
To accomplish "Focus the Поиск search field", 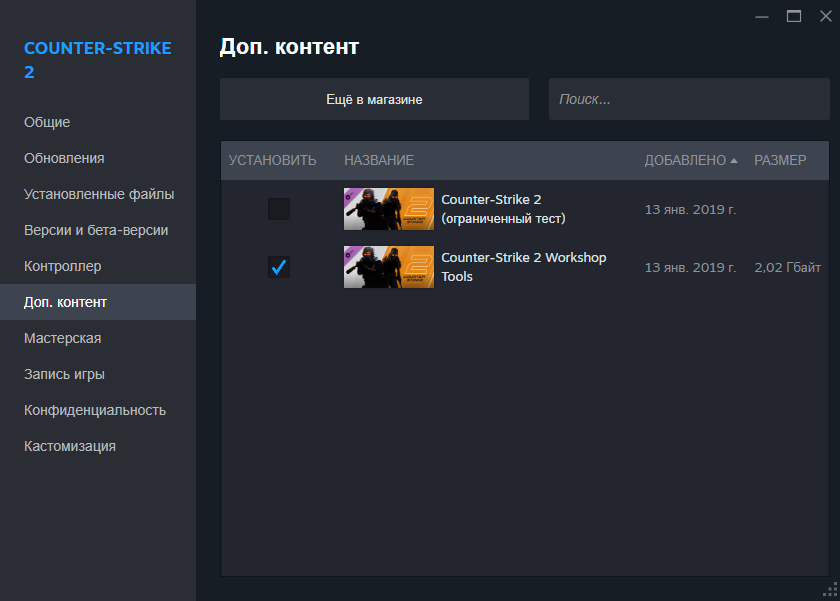I will pos(689,99).
